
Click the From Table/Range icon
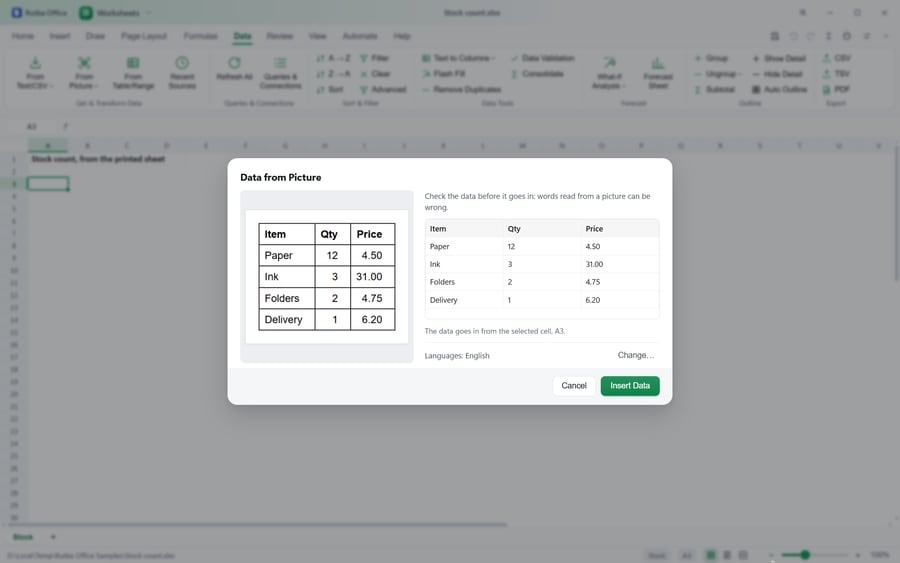pos(133,73)
